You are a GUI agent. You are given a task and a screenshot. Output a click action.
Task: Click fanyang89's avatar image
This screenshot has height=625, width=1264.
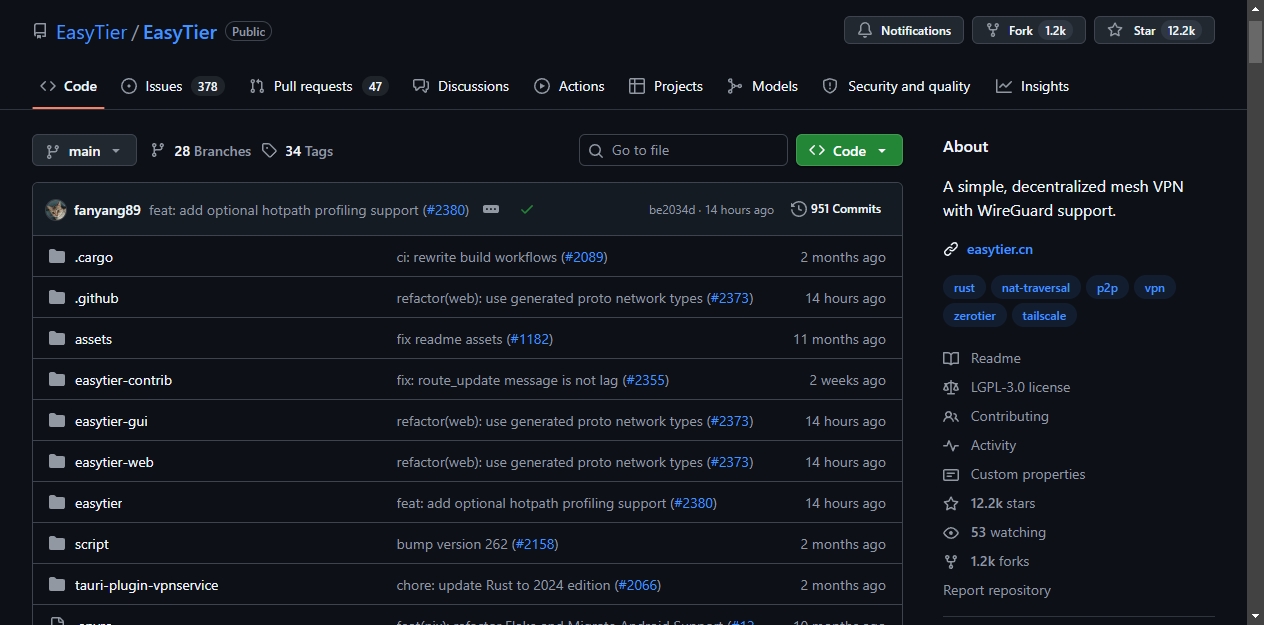56,210
